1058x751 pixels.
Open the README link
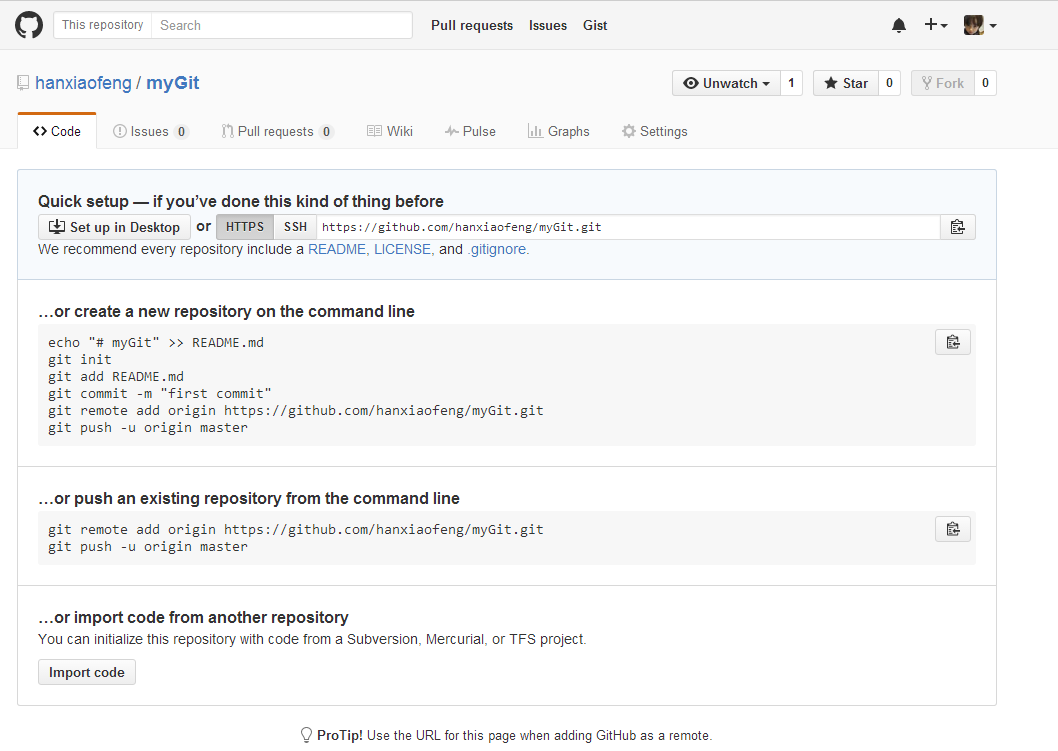(x=338, y=249)
